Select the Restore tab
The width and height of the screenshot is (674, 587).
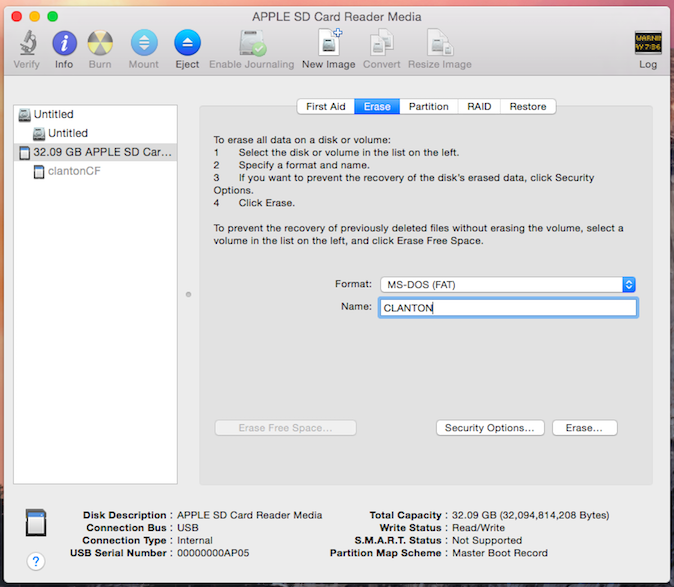click(527, 107)
